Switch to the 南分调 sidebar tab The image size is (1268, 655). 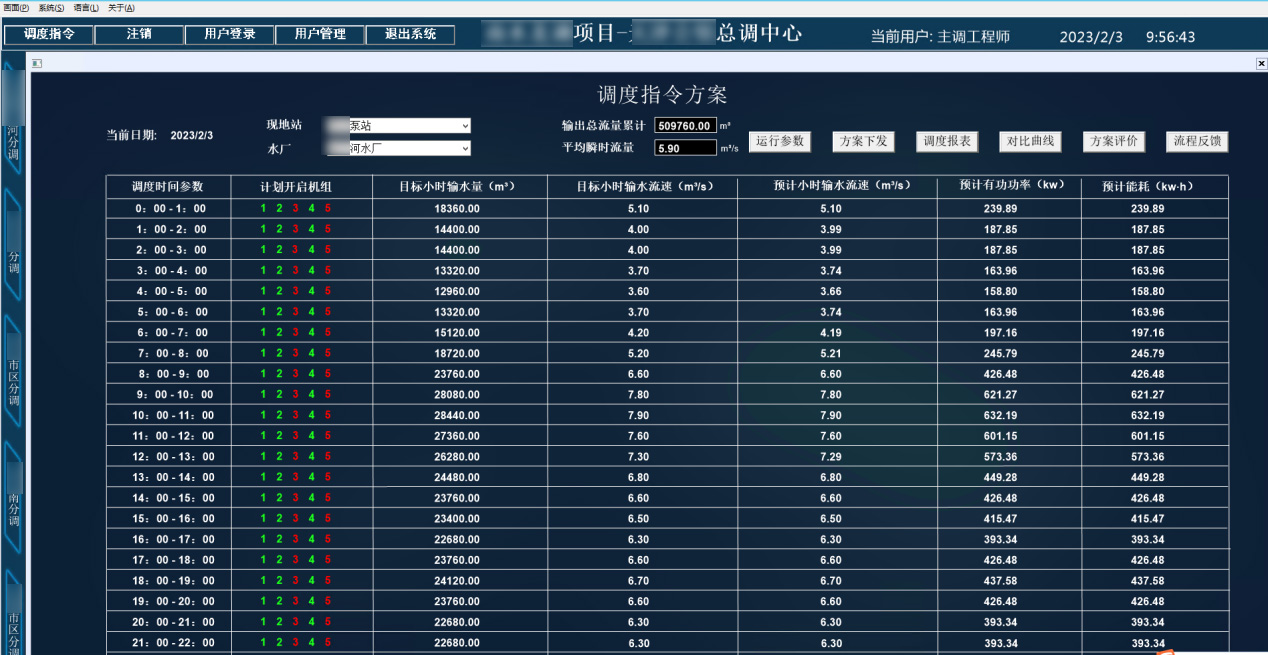(x=13, y=505)
